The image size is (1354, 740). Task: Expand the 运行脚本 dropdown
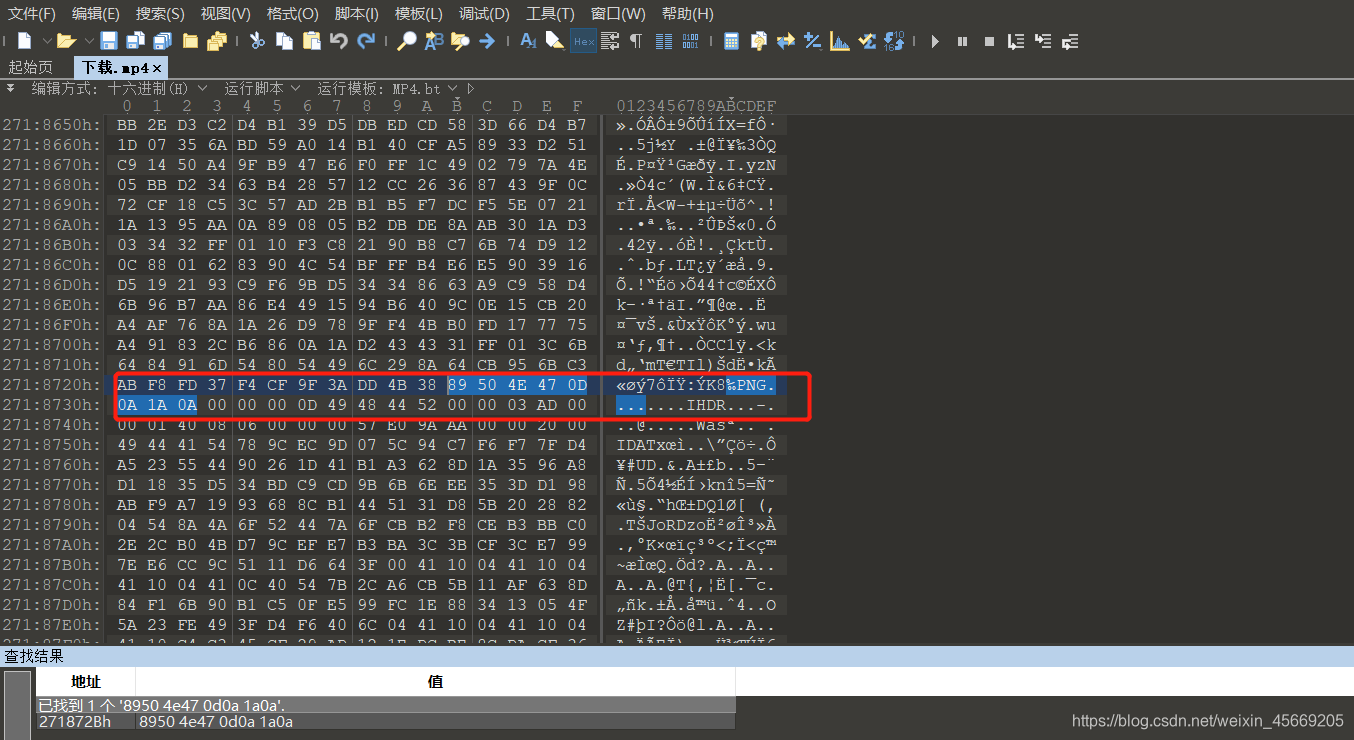(x=297, y=88)
